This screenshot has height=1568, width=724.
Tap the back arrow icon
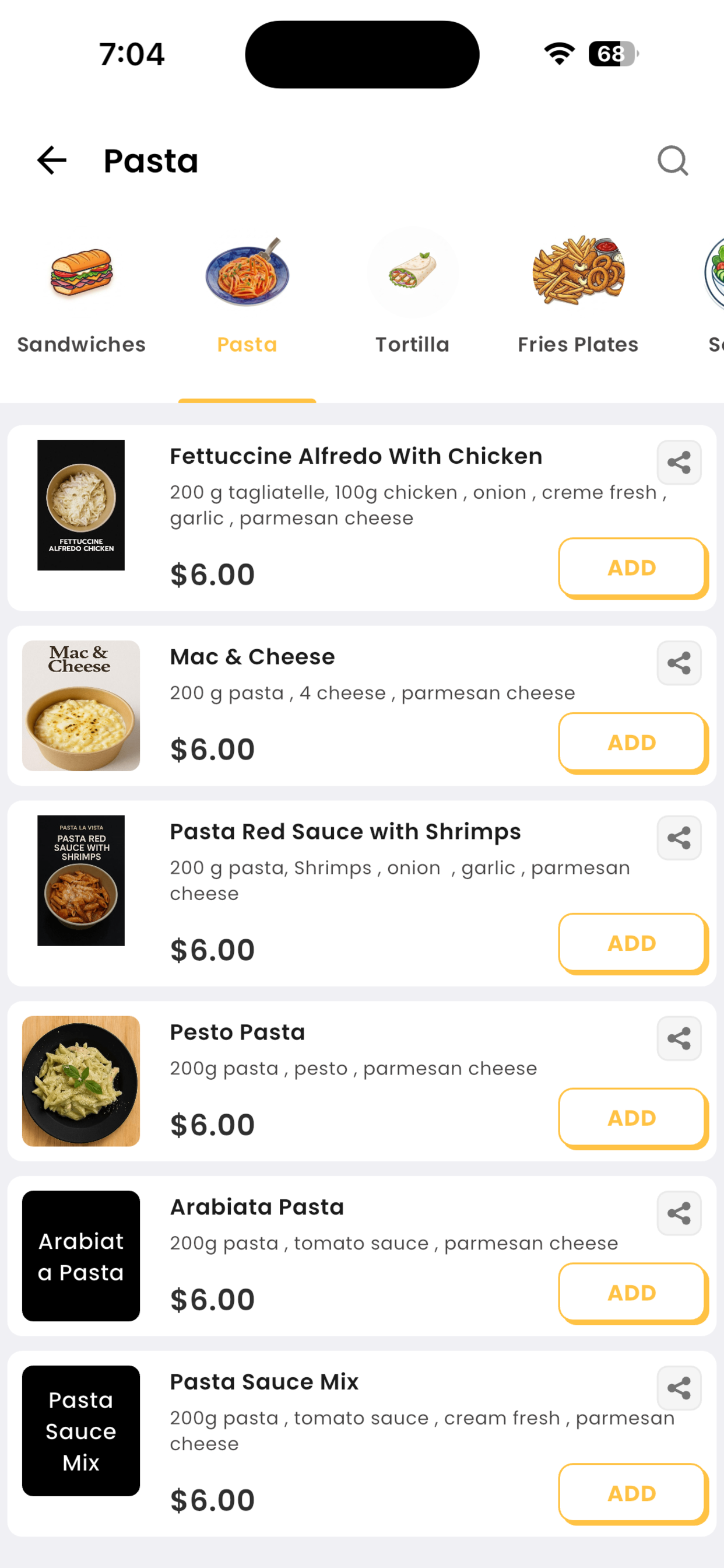click(x=52, y=160)
